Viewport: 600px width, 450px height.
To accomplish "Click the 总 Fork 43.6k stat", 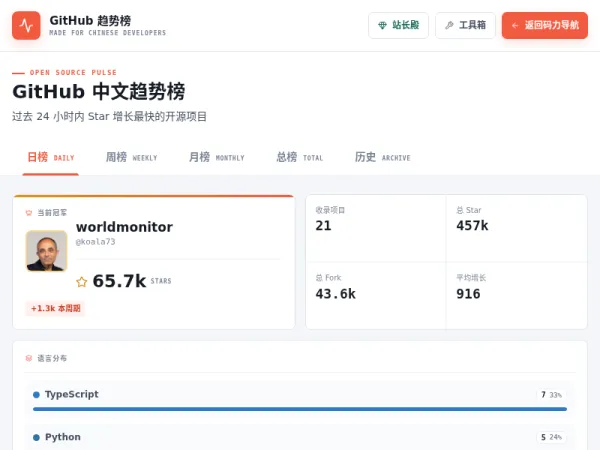I will click(x=375, y=296).
